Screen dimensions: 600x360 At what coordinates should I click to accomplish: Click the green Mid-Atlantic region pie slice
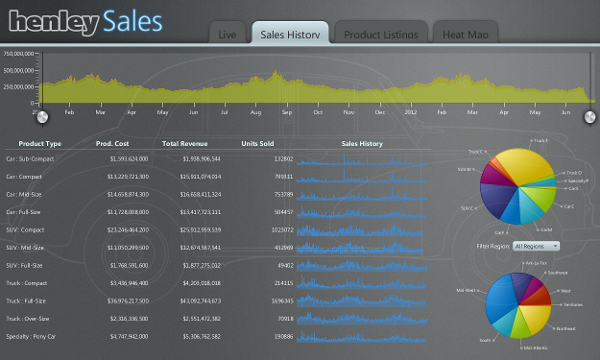(x=519, y=326)
